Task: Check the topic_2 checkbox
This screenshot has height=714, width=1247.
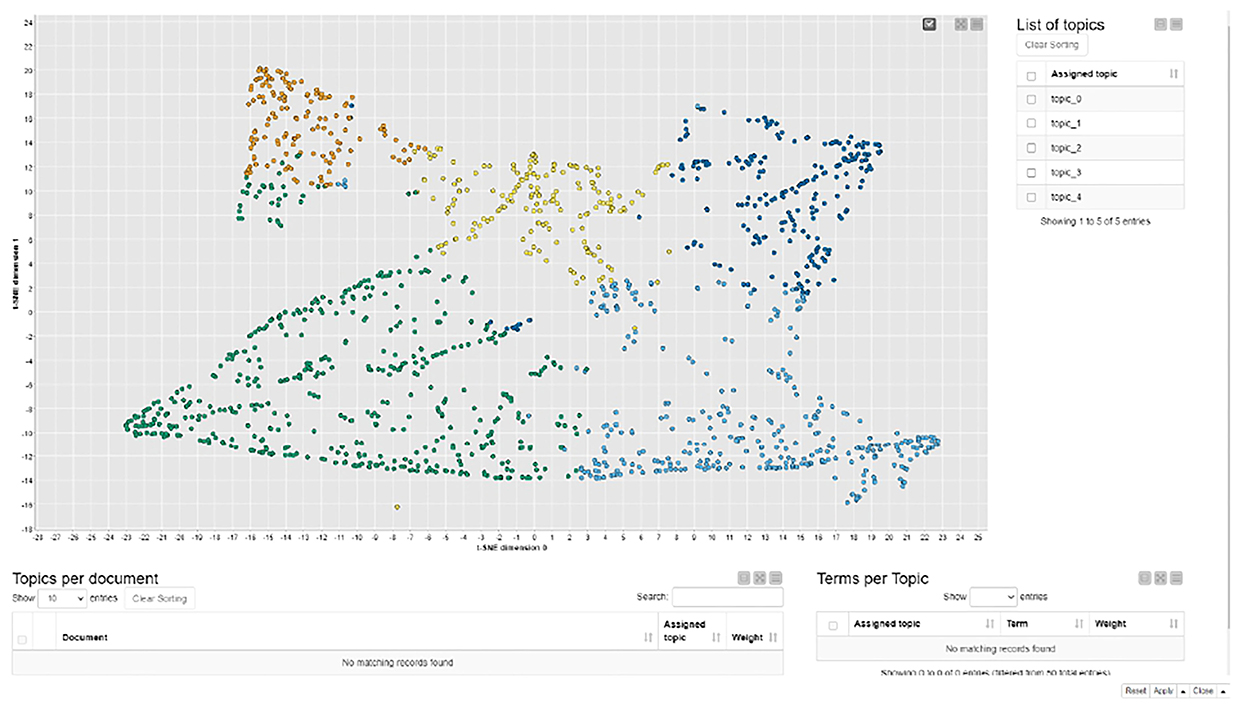Action: point(1031,148)
